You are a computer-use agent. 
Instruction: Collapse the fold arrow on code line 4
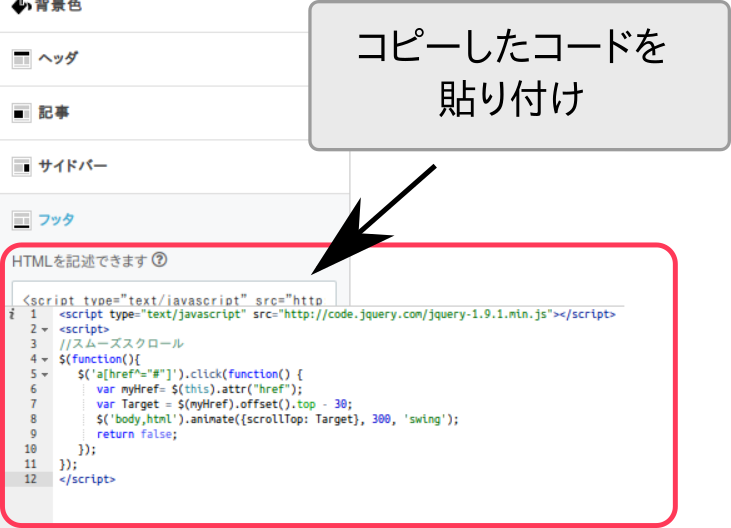pyautogui.click(x=45, y=359)
